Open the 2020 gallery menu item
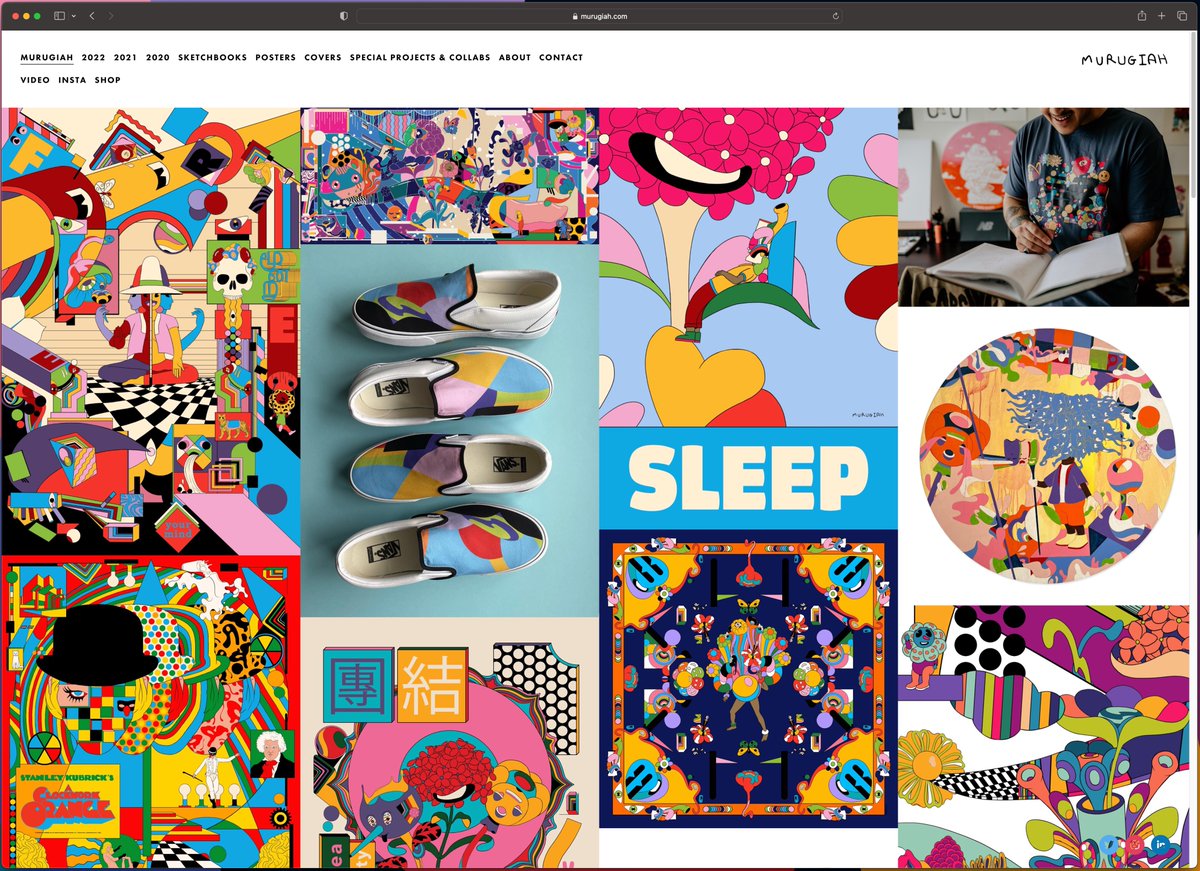 pyautogui.click(x=158, y=57)
